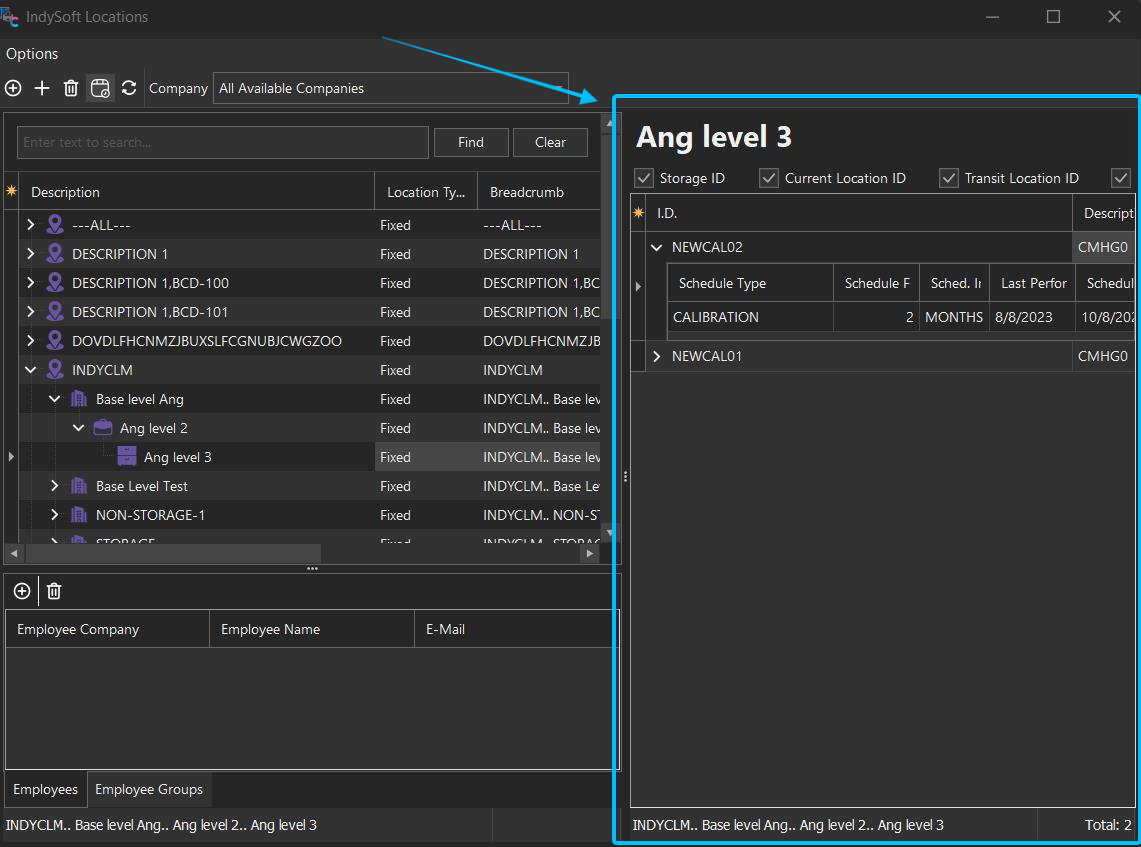1141x847 pixels.
Task: Disable the Transit Location ID checkbox
Action: click(949, 178)
